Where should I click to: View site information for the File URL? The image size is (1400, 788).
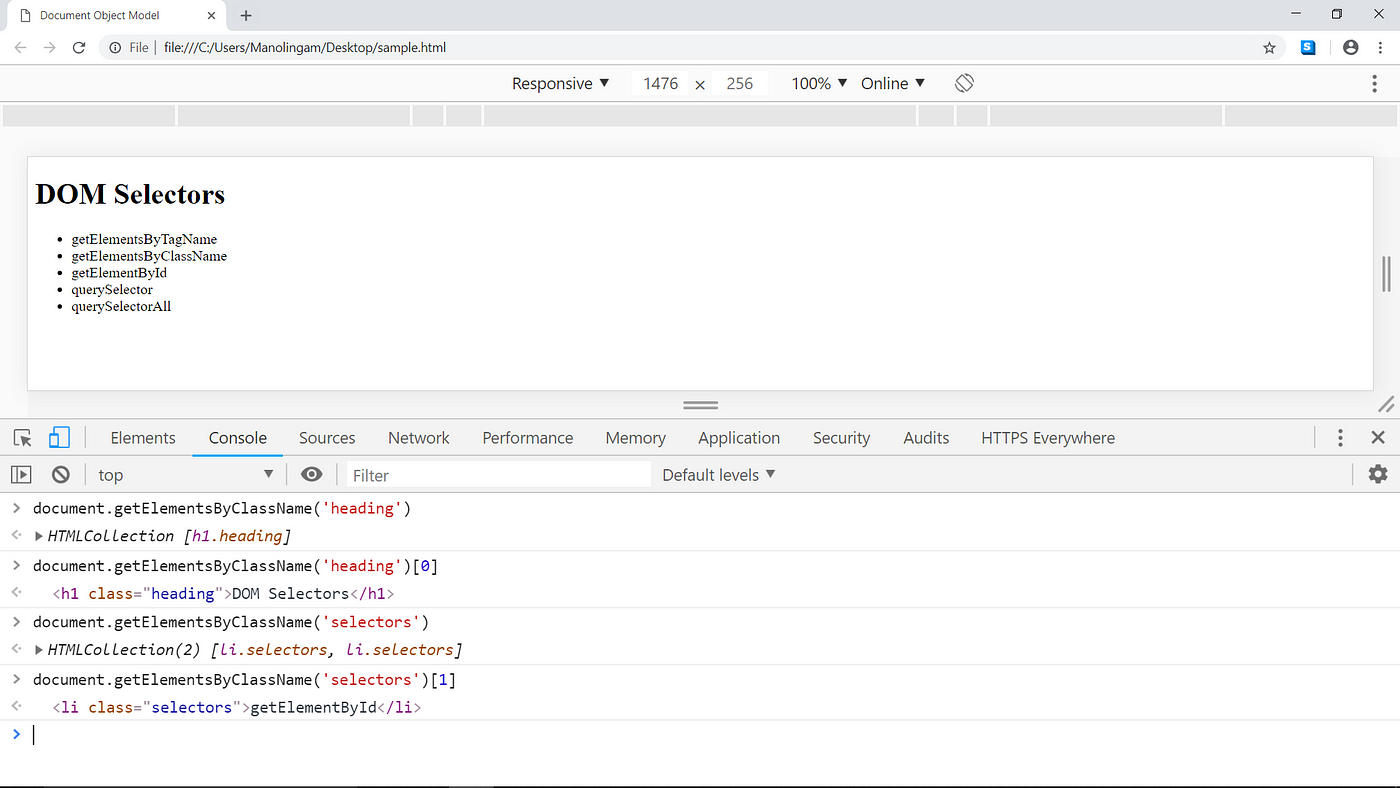(x=115, y=47)
